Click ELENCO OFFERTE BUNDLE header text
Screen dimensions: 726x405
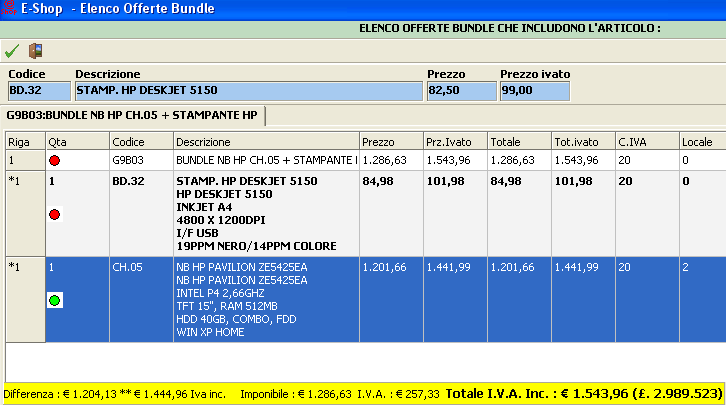(x=510, y=28)
